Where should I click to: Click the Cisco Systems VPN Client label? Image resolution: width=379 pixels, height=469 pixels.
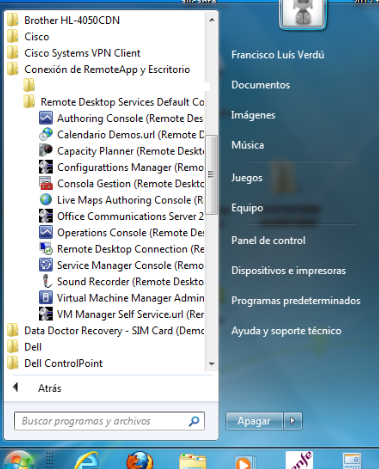coord(82,53)
